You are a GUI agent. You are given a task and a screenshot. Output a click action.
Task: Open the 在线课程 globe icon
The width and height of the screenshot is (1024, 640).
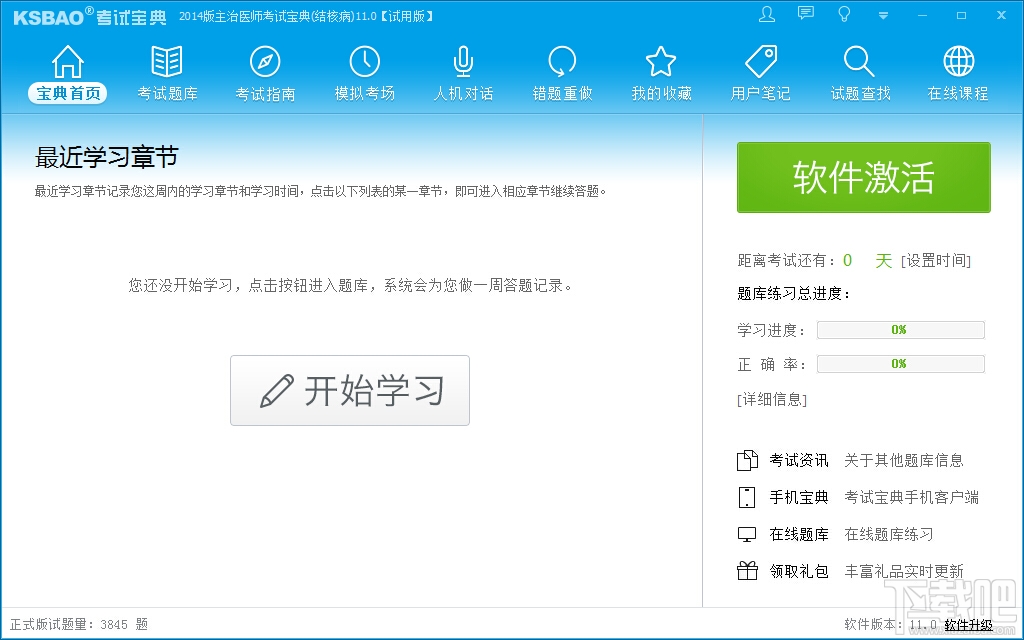pyautogui.click(x=959, y=61)
